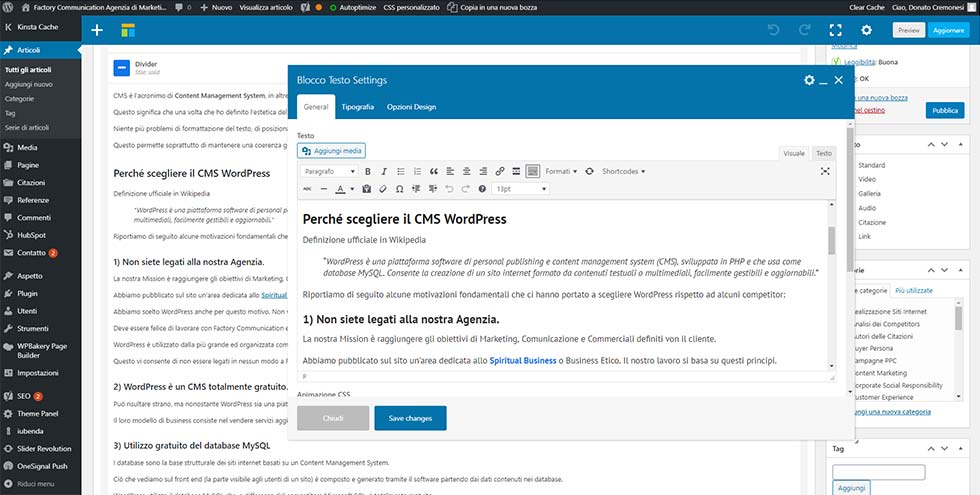Click the Preview button

pos(909,30)
